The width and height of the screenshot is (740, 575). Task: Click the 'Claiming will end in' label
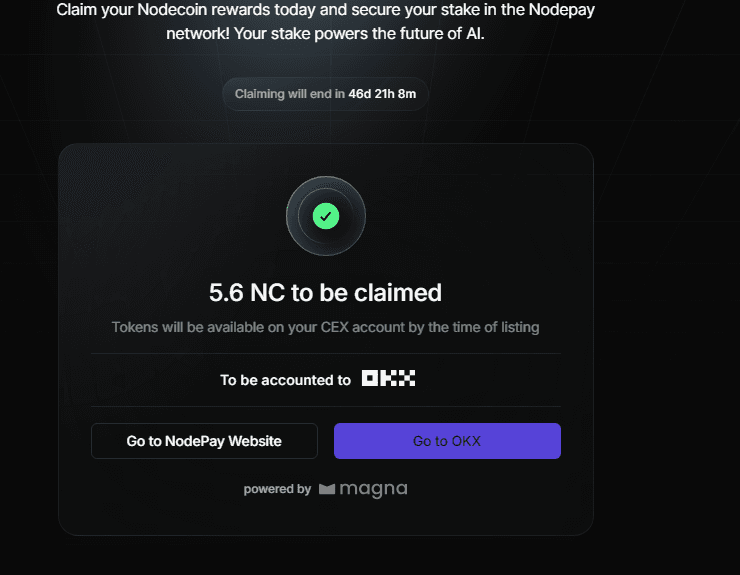click(x=289, y=94)
